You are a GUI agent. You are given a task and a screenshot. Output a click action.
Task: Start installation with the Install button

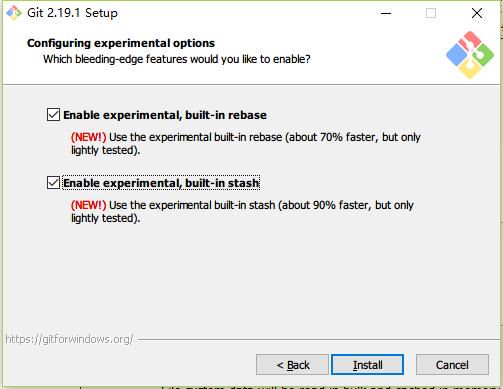(368, 365)
